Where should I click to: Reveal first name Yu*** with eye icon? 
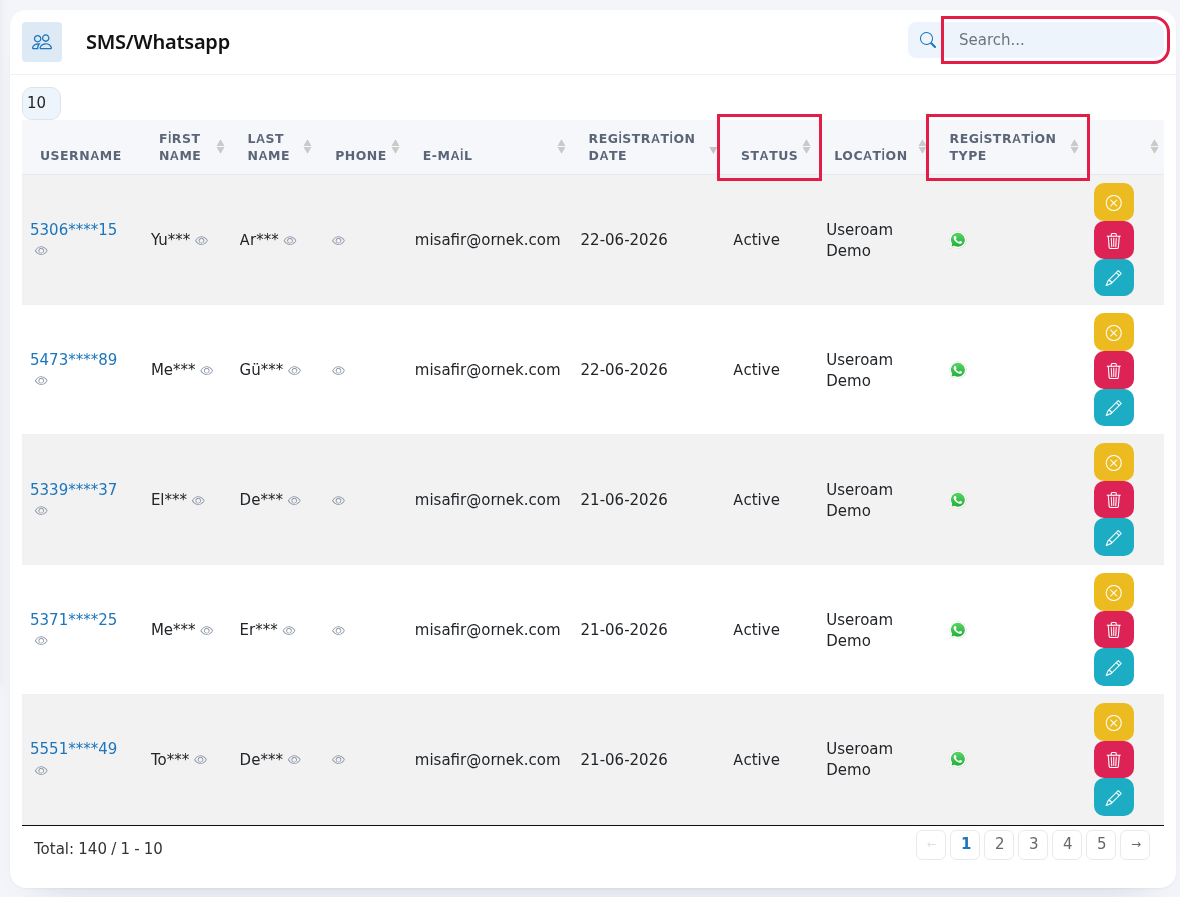[202, 242]
